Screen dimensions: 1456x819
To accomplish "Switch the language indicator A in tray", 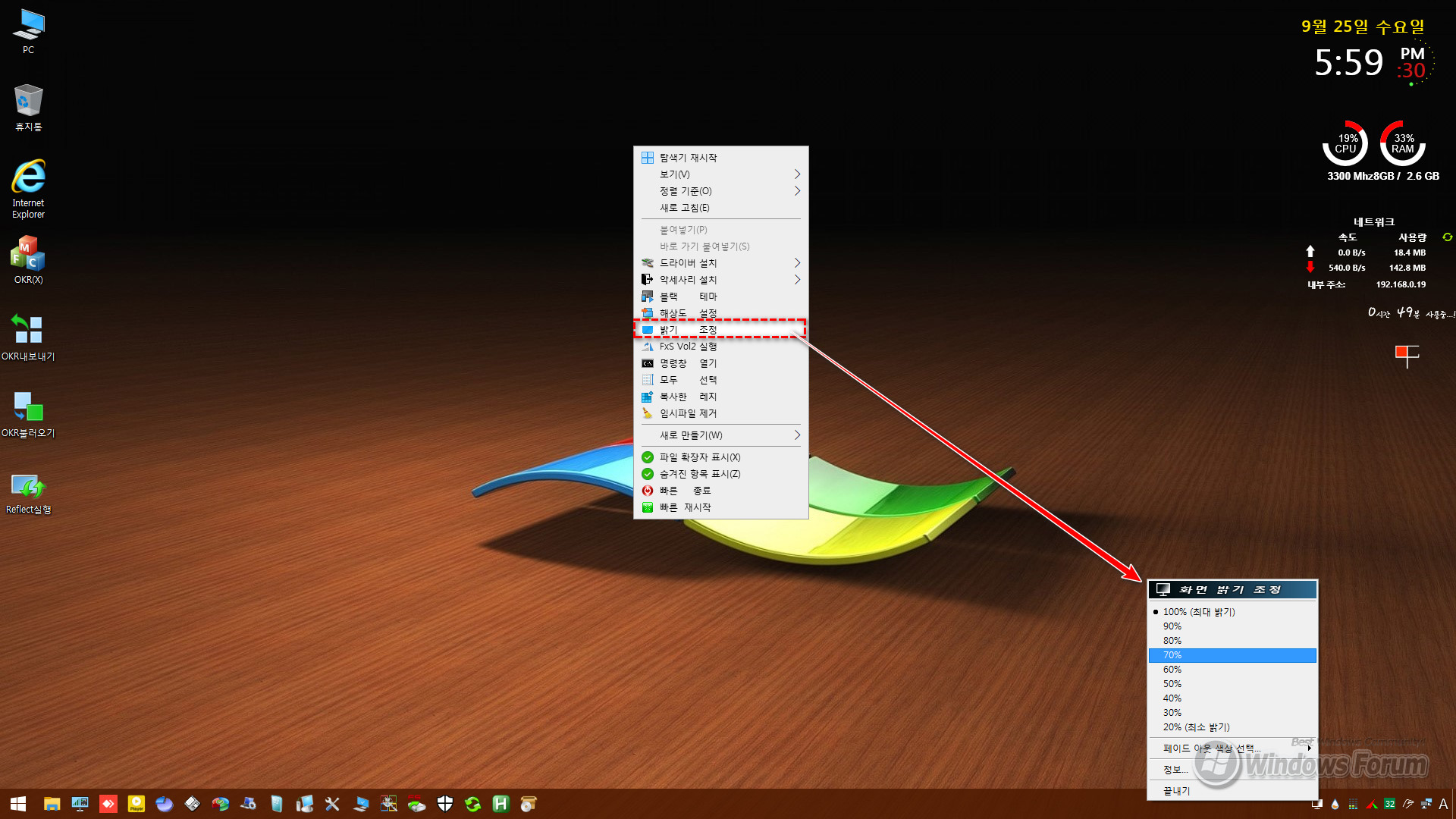I will pyautogui.click(x=1444, y=804).
